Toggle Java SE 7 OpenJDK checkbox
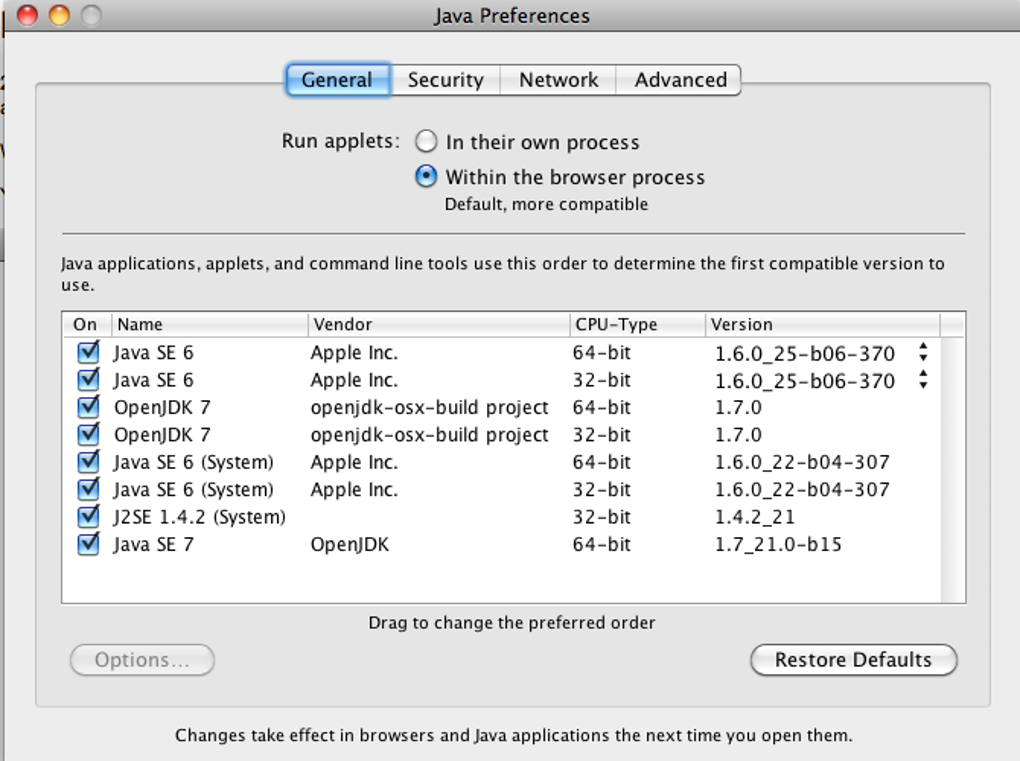Screen dimensions: 1020x761 click(89, 545)
